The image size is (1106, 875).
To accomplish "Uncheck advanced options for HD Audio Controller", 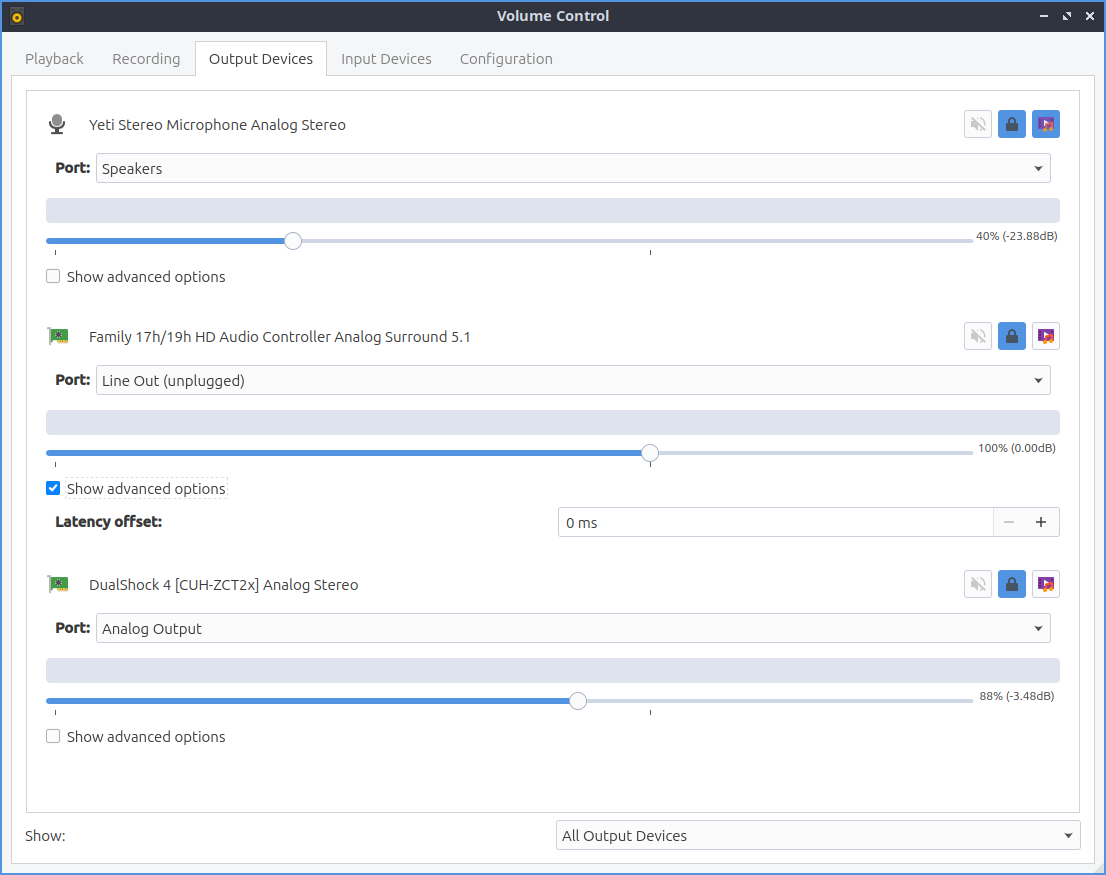I will (x=54, y=489).
